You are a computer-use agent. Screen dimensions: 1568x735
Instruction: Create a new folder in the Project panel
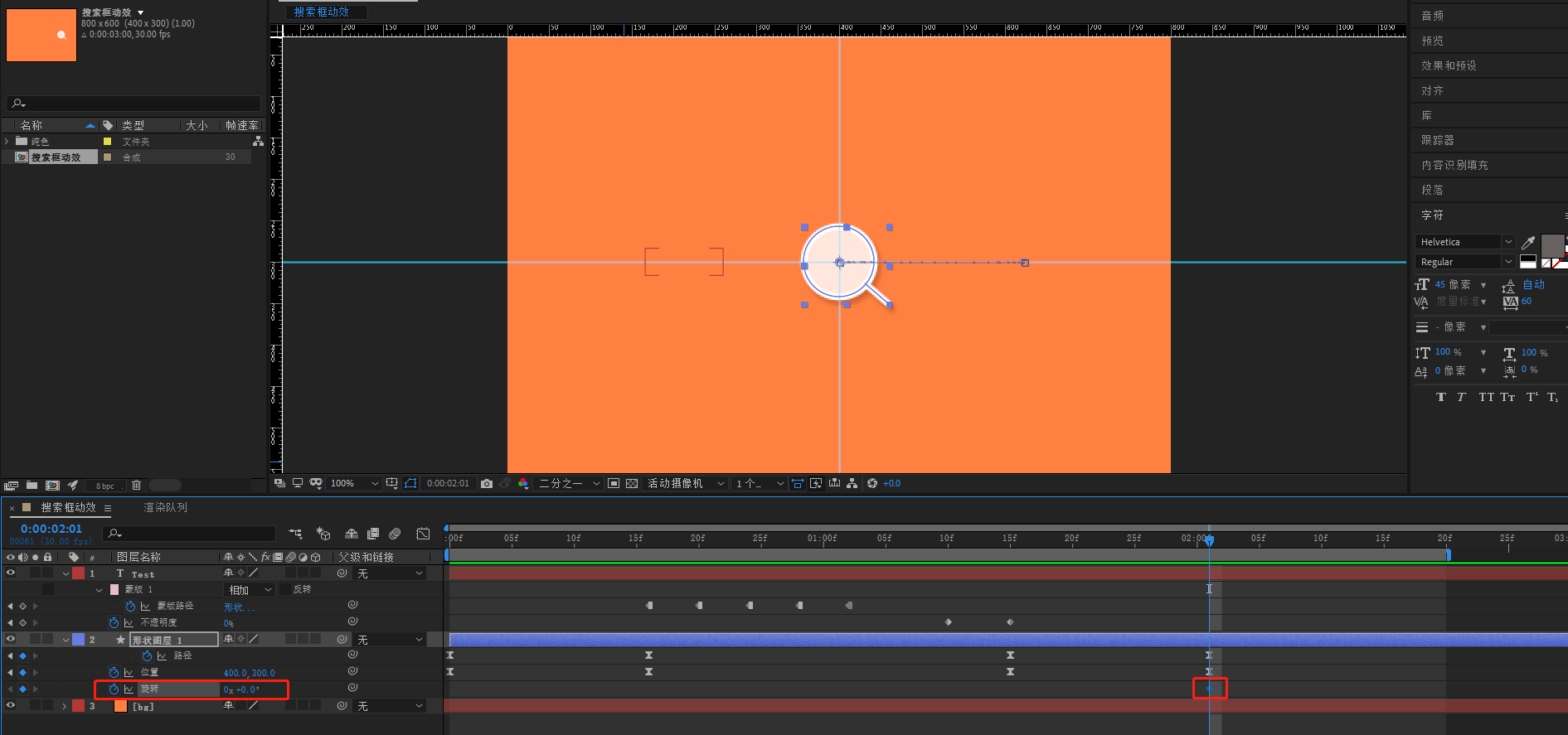point(32,486)
